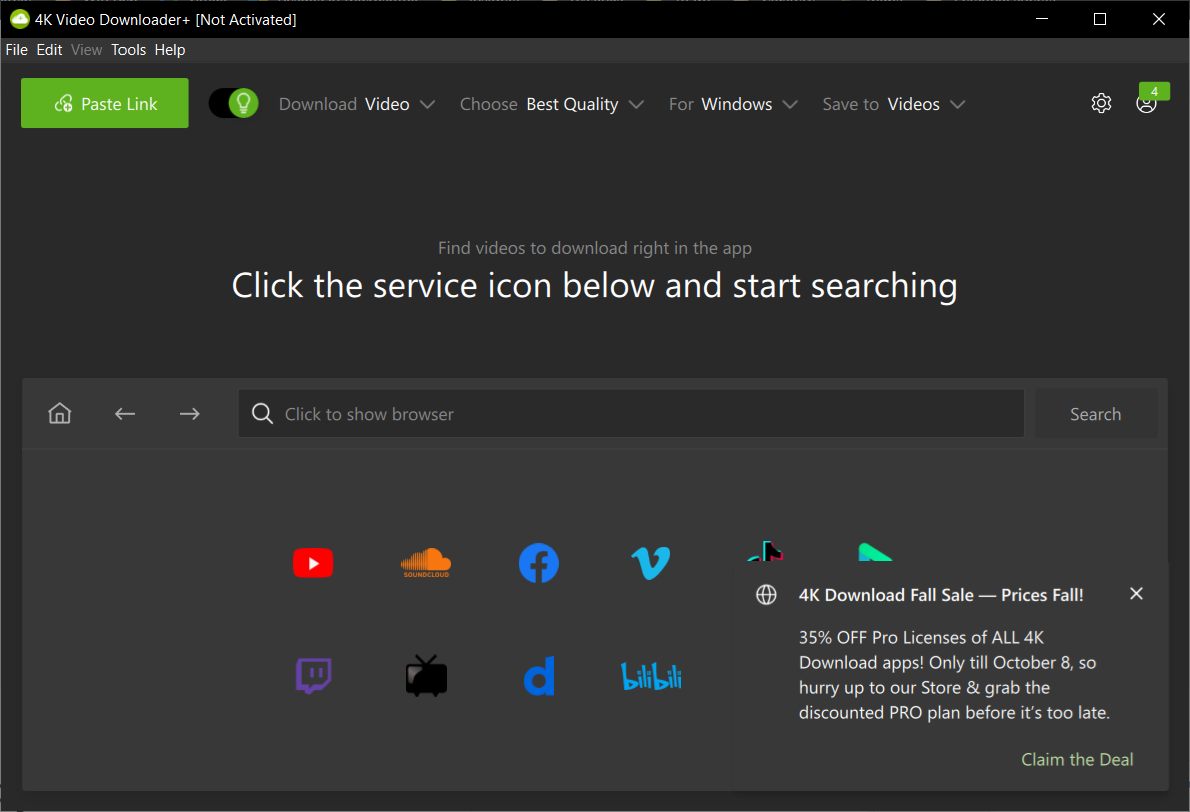Open the Twitch service icon
The image size is (1190, 812).
(313, 675)
